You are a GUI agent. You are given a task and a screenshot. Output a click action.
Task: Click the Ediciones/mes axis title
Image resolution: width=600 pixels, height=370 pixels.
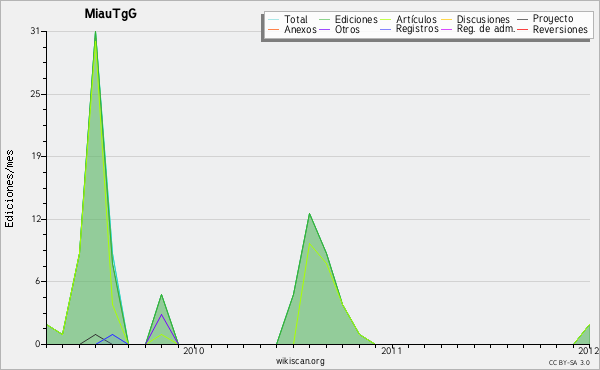pyautogui.click(x=9, y=188)
